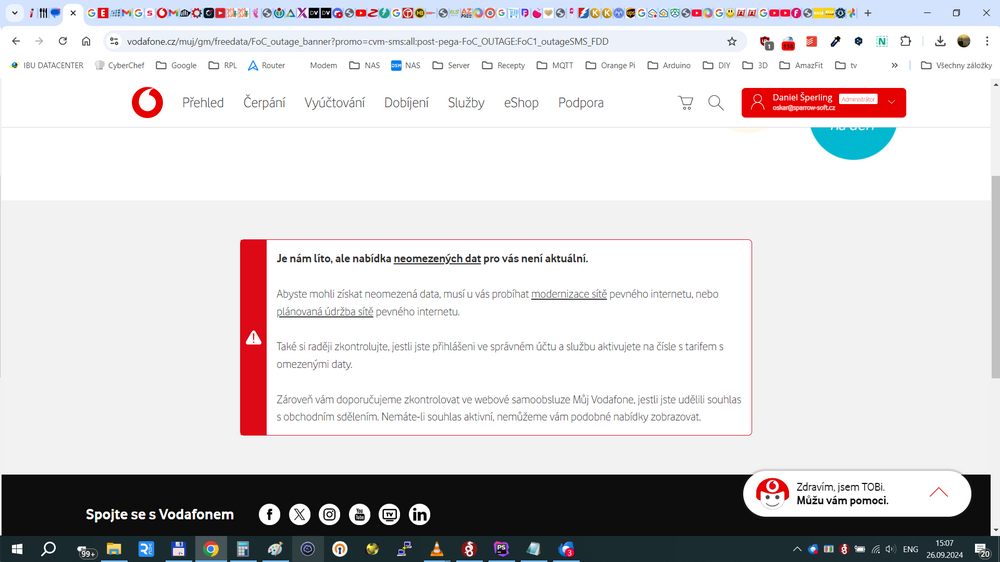This screenshot has height=562, width=1000.
Task: Close the active browser tab
Action: (x=73, y=13)
